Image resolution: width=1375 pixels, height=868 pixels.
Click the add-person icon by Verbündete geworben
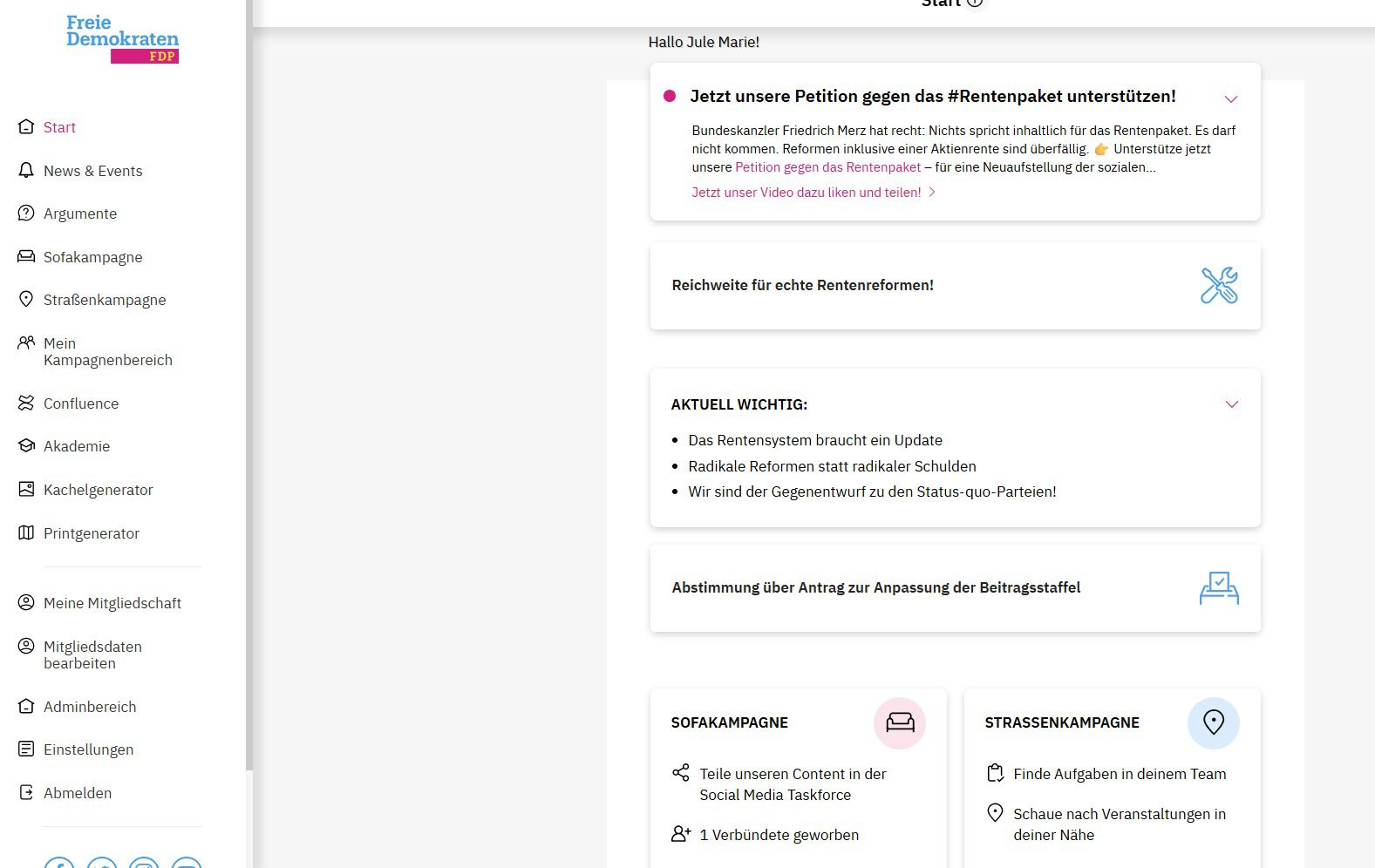pyautogui.click(x=681, y=834)
